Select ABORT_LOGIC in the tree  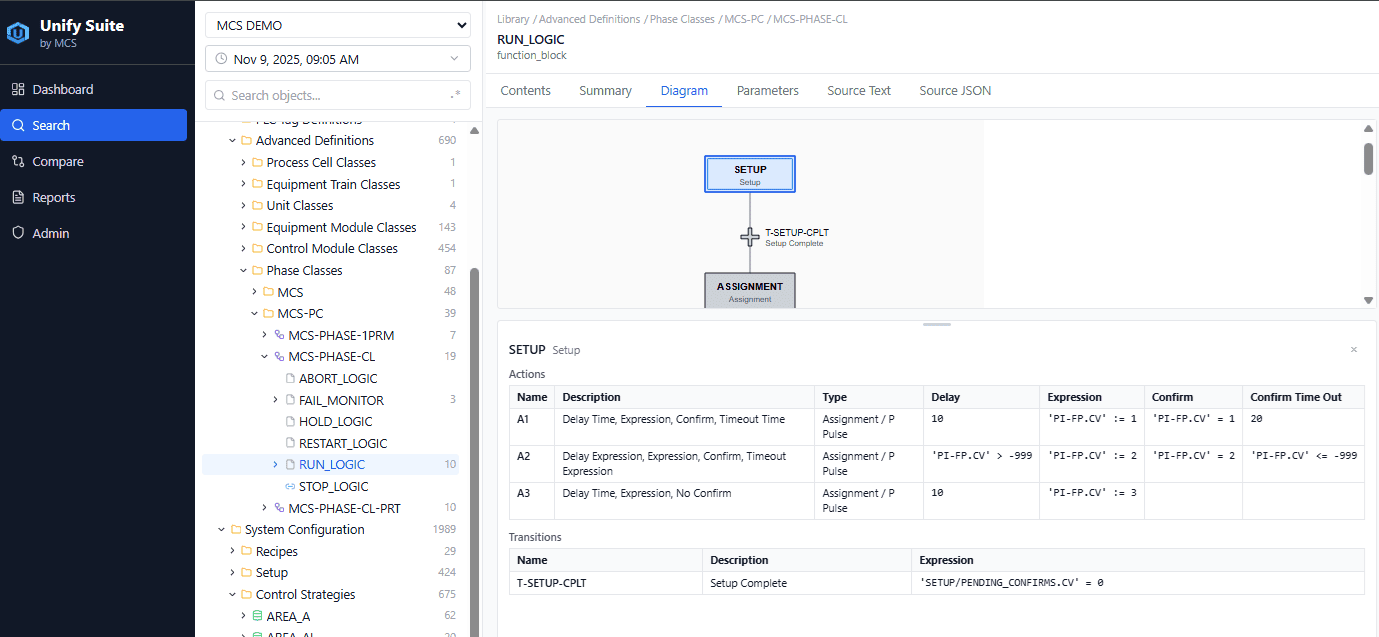(x=338, y=378)
